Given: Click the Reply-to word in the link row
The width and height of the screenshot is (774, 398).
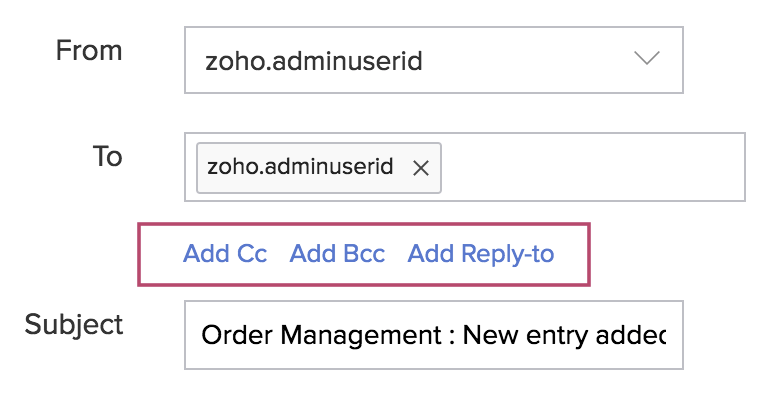Looking at the screenshot, I should pos(507,256).
